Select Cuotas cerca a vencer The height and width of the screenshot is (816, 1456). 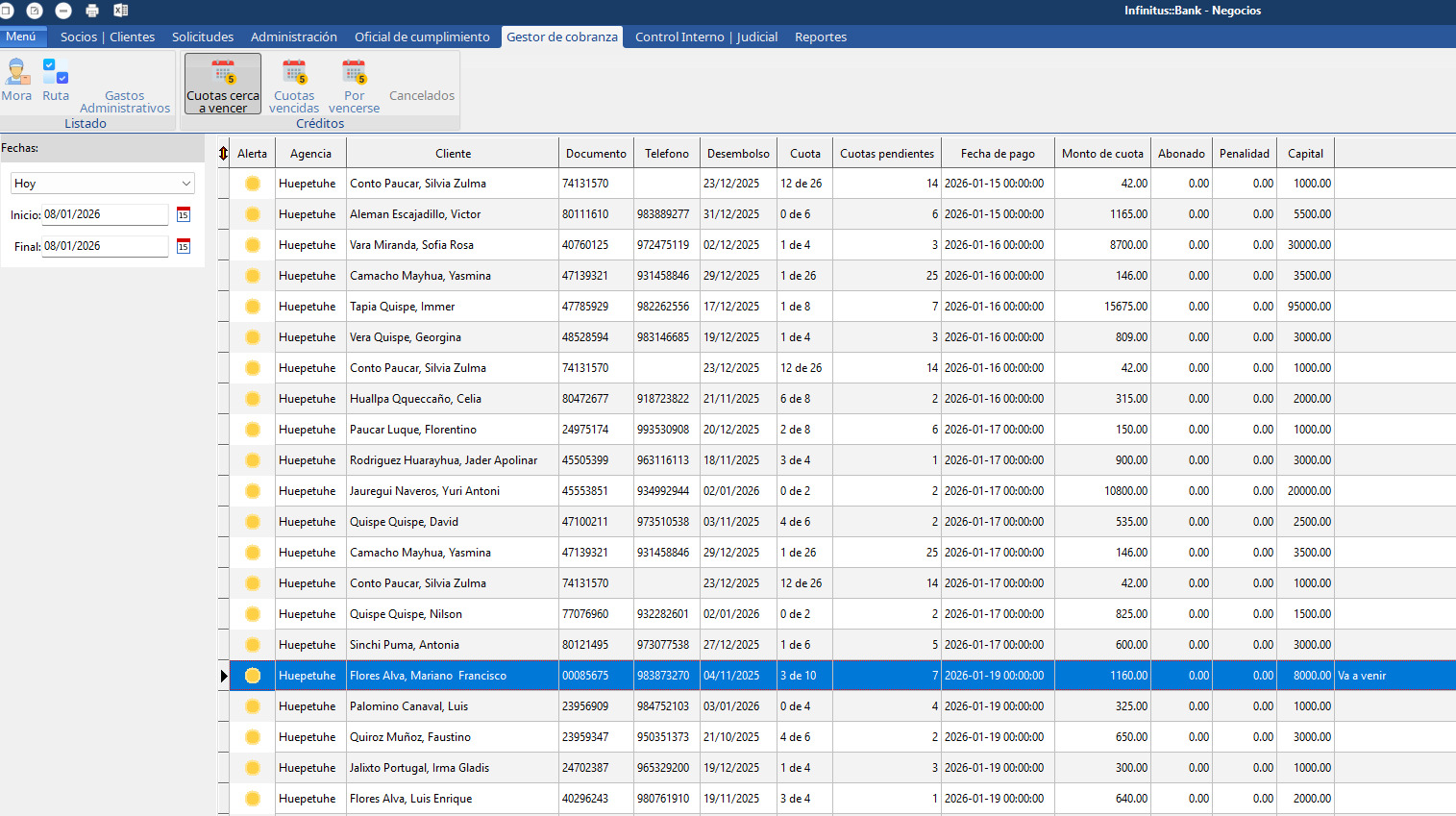tap(223, 85)
